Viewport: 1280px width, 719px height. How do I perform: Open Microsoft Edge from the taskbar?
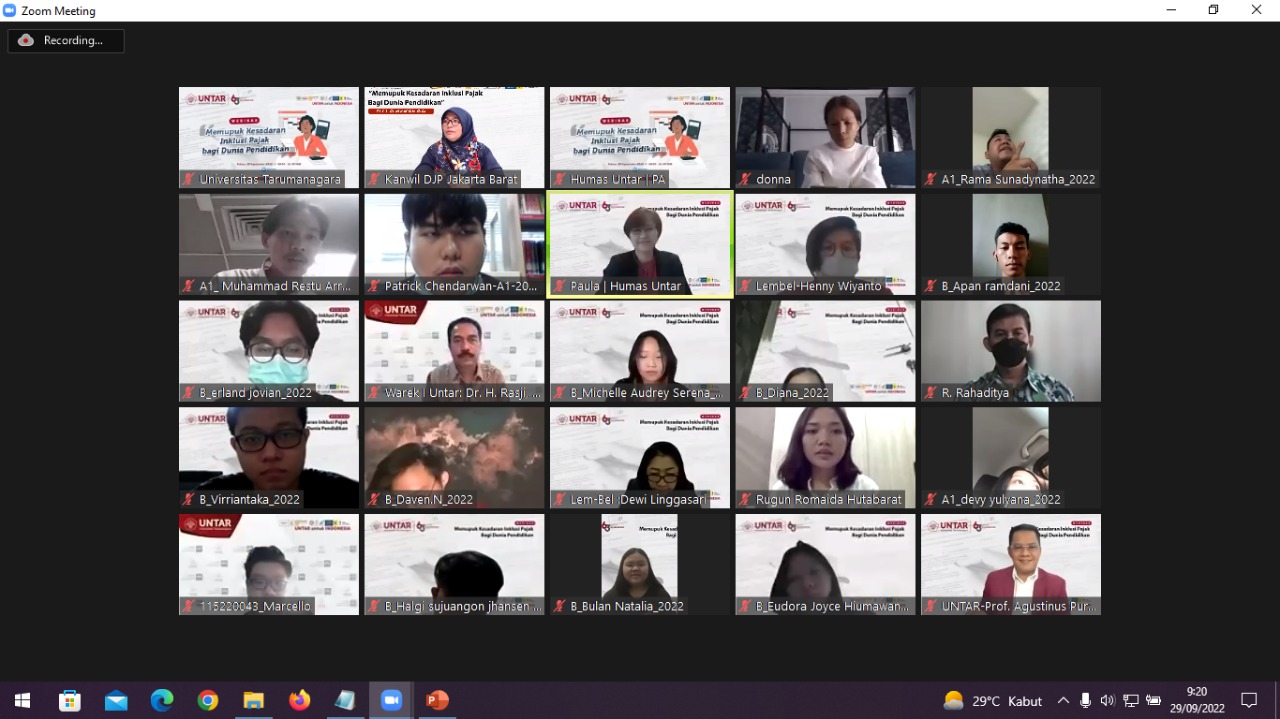(x=162, y=700)
